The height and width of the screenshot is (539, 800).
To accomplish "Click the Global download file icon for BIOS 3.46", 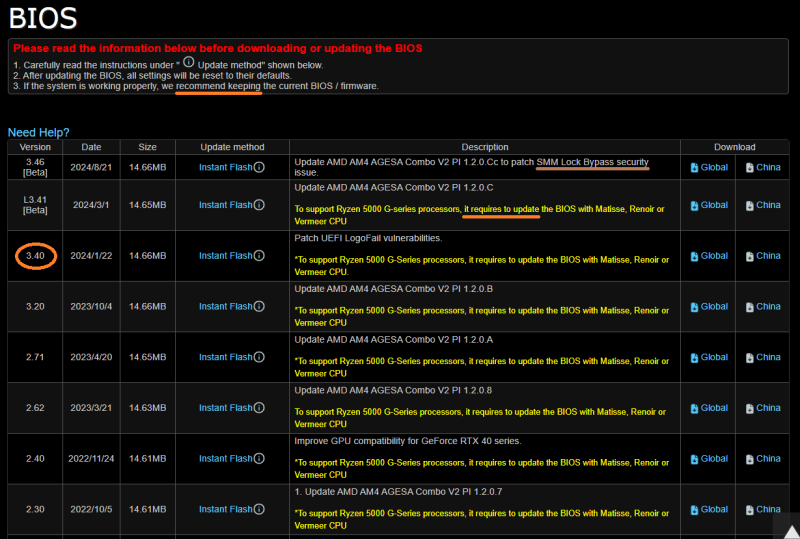I will [x=694, y=167].
